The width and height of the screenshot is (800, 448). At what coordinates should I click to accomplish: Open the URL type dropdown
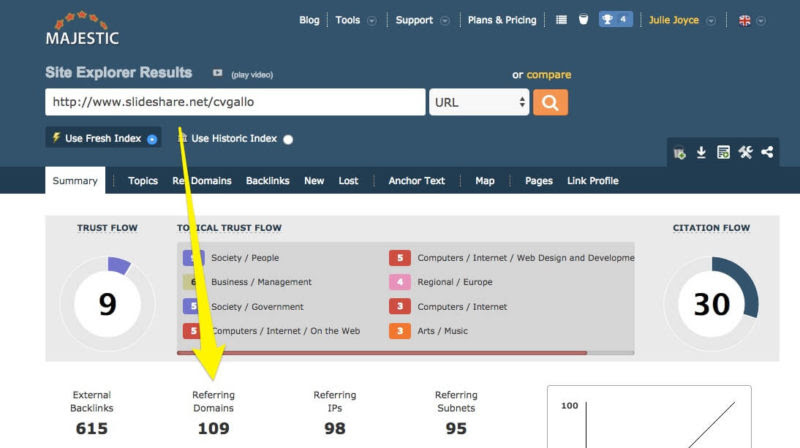[x=479, y=102]
